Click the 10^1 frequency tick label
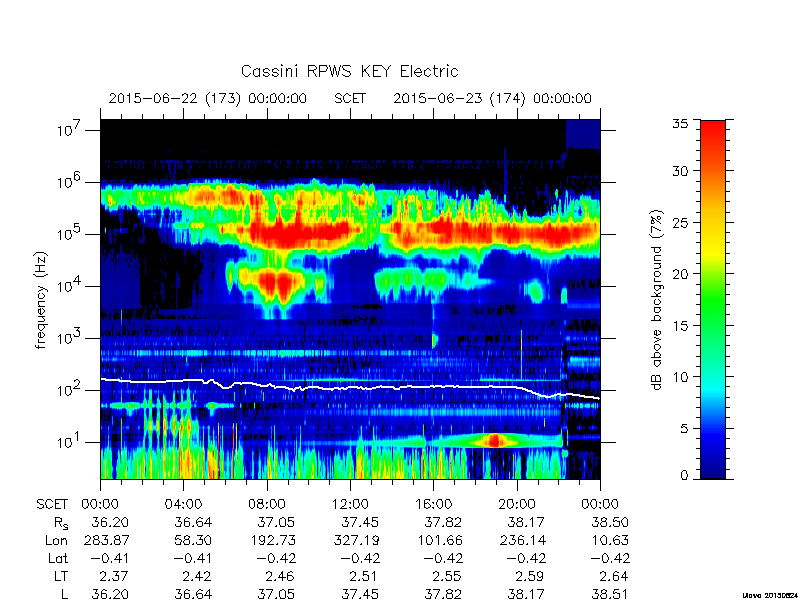This screenshot has height=600, width=800. pyautogui.click(x=69, y=441)
